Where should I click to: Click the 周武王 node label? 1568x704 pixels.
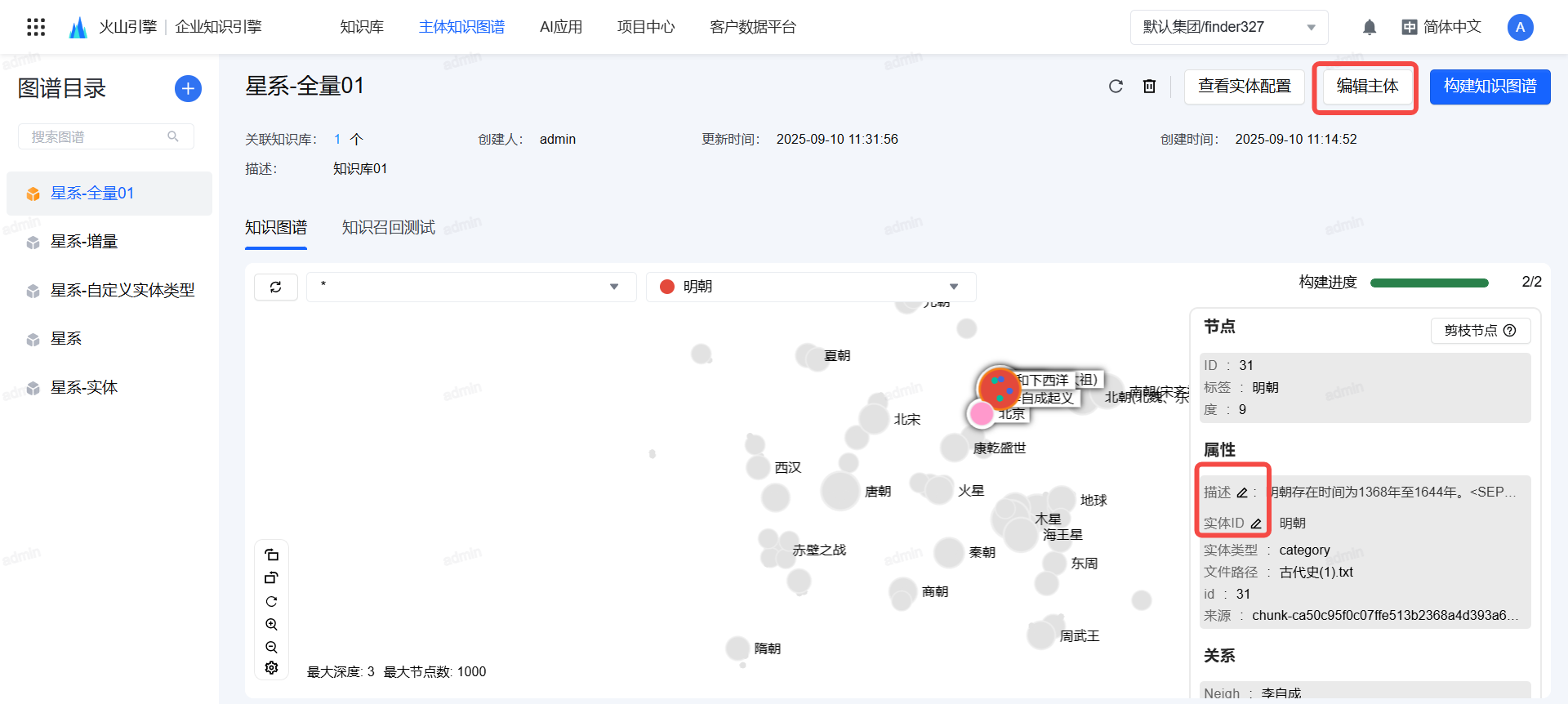tap(1080, 635)
